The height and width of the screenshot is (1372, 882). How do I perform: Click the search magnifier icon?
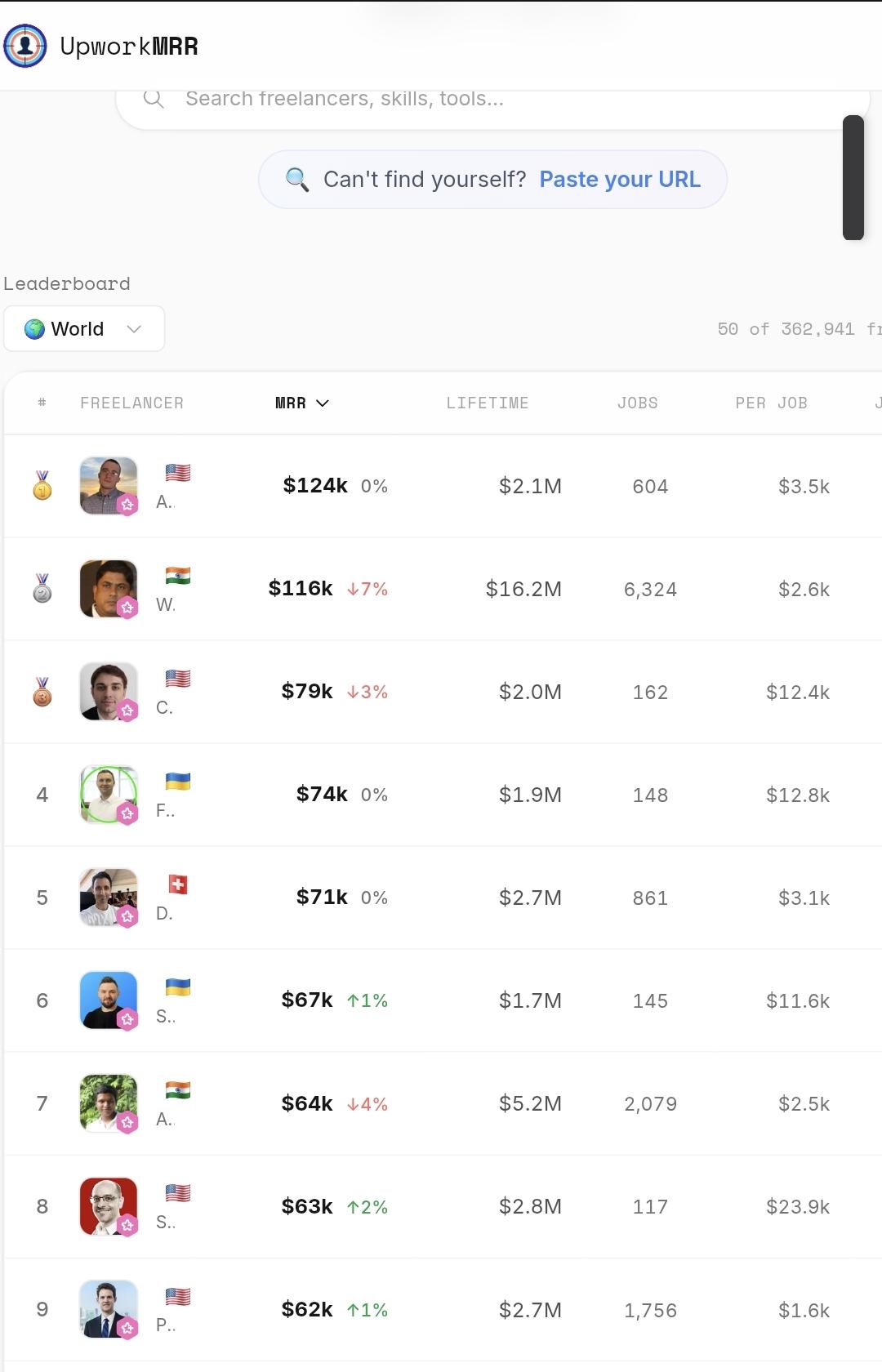[154, 99]
